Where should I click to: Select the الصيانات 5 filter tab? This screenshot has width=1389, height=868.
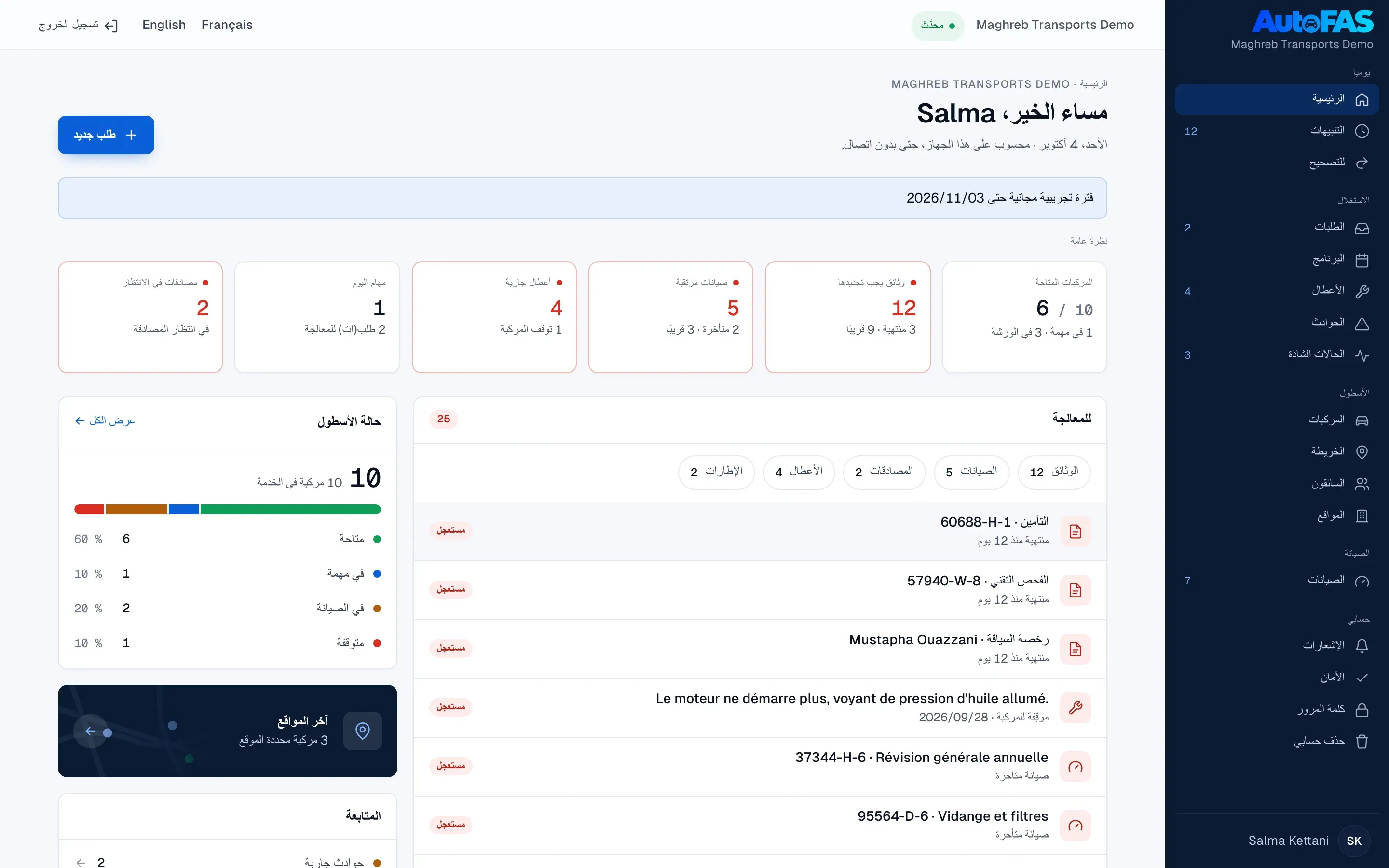[971, 472]
